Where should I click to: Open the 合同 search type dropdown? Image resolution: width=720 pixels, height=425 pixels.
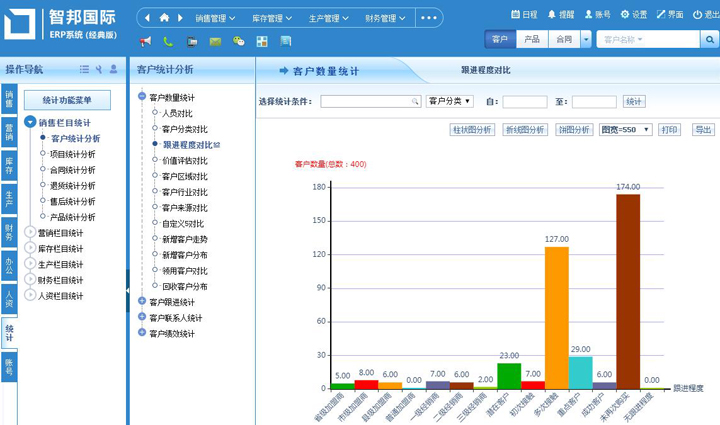[567, 40]
